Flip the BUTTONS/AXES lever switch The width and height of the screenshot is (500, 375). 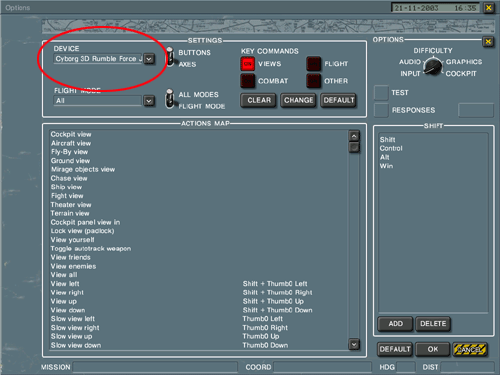click(170, 57)
